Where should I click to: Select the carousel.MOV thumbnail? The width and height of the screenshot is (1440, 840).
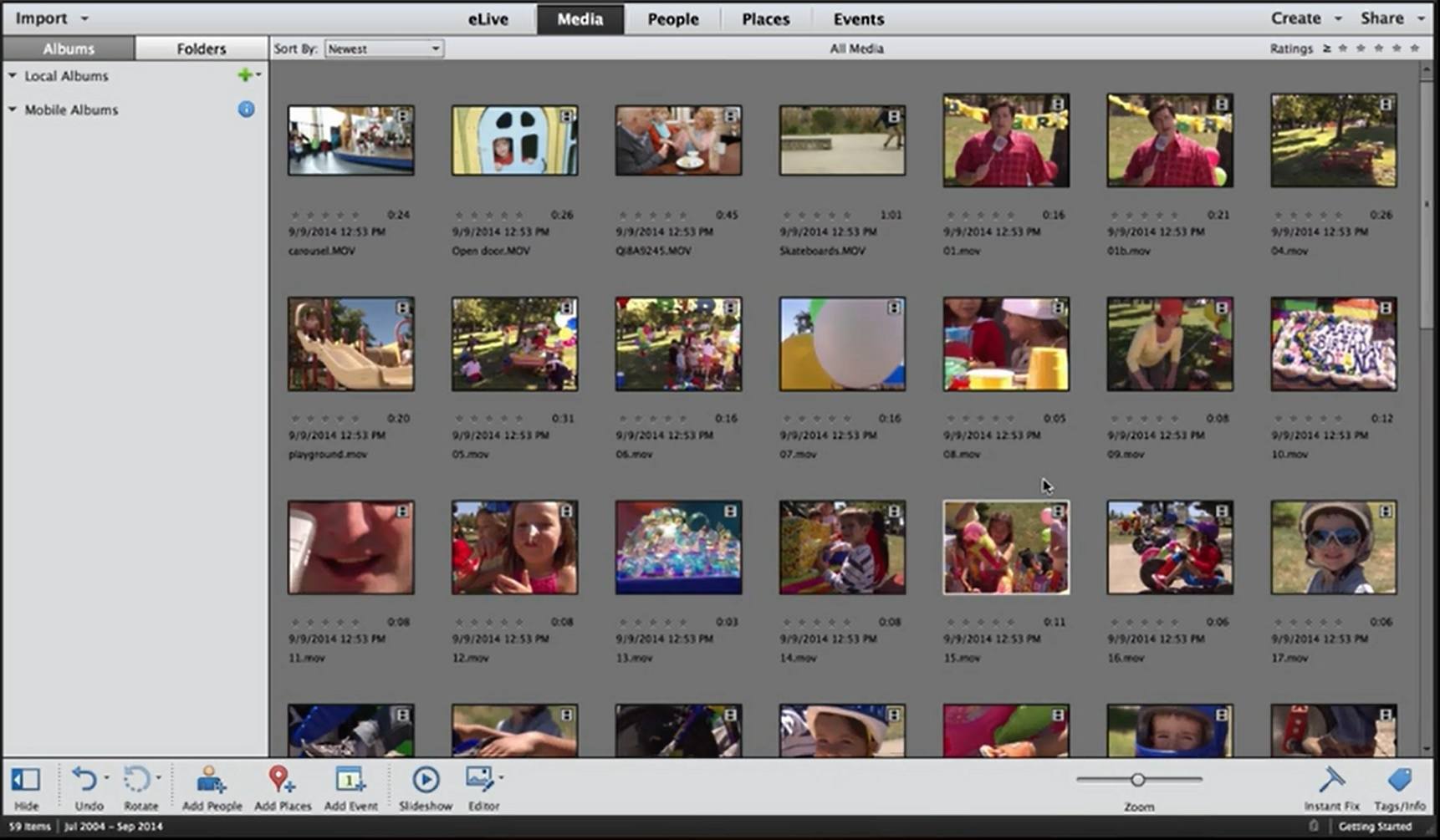pyautogui.click(x=350, y=140)
